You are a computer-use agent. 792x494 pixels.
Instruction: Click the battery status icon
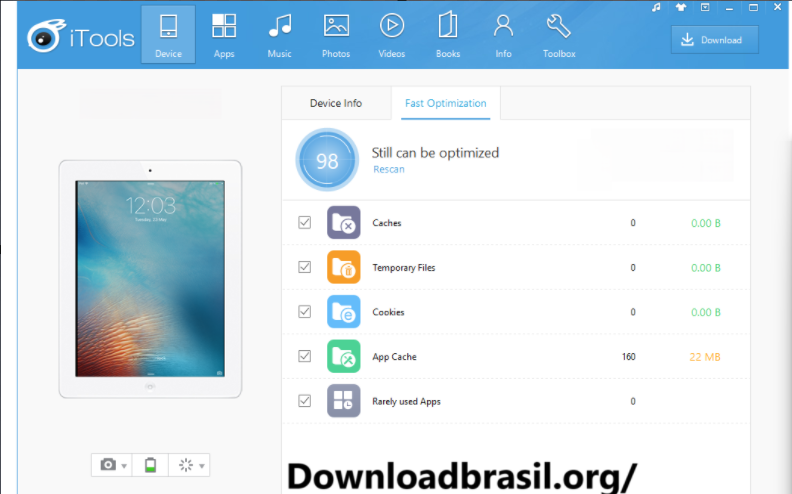click(x=150, y=465)
